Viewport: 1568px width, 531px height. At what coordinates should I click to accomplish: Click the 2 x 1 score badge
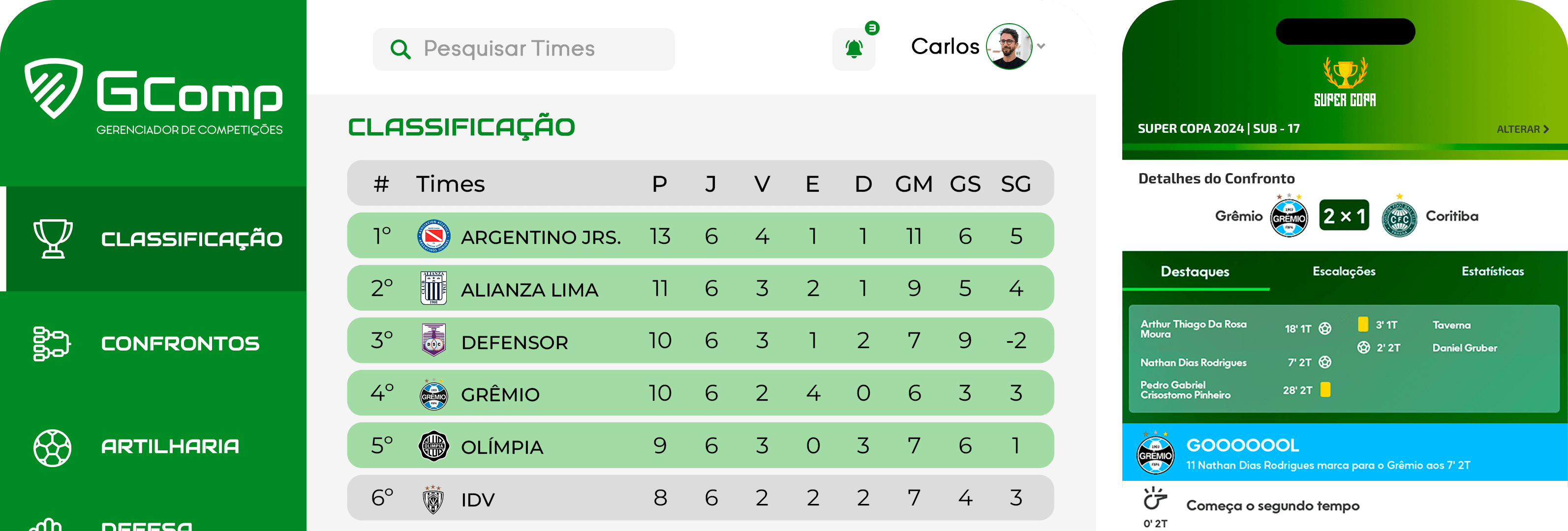point(1344,215)
